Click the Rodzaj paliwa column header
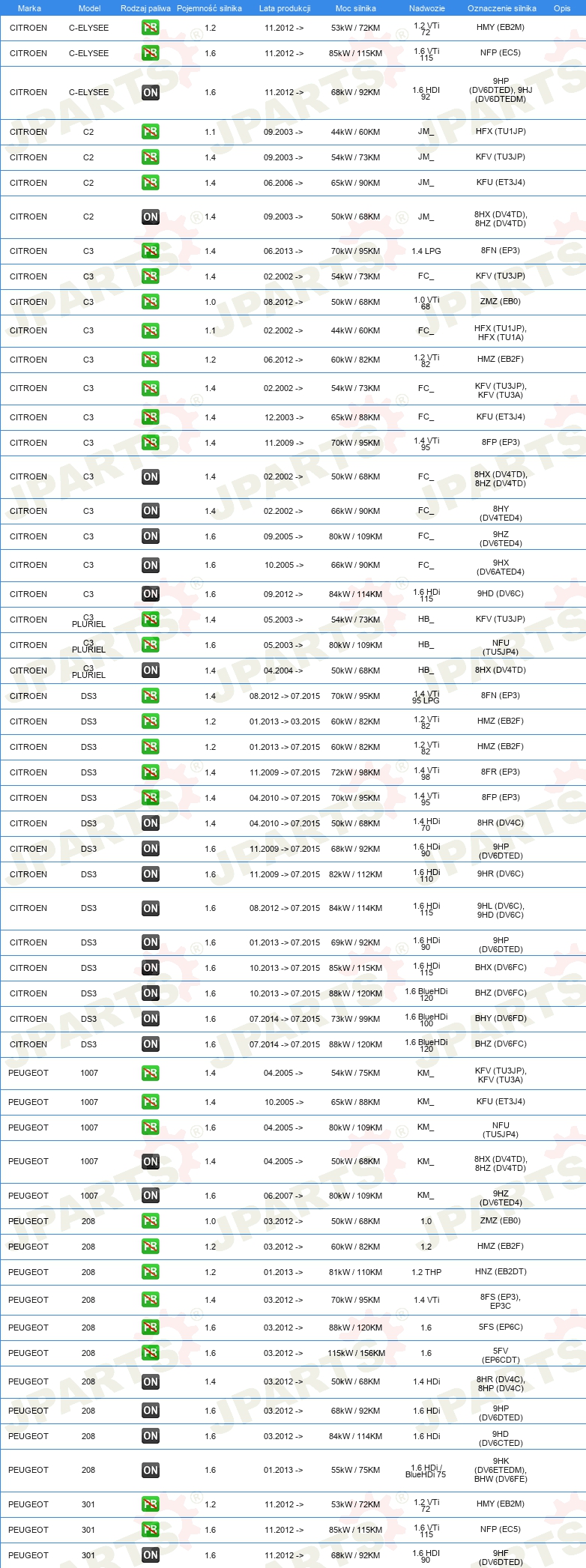 145,8
